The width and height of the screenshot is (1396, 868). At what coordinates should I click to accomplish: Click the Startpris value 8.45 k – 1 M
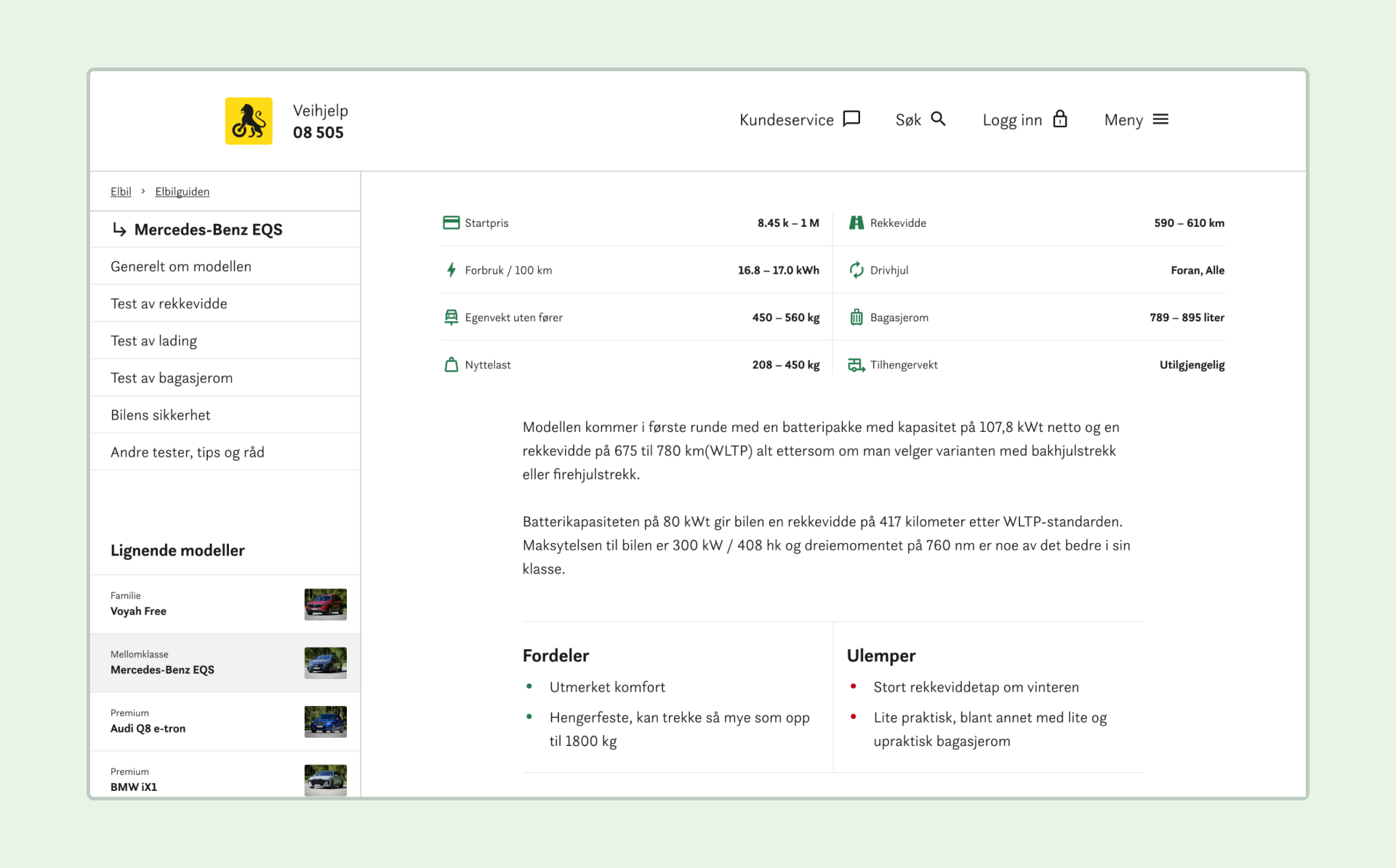(788, 222)
